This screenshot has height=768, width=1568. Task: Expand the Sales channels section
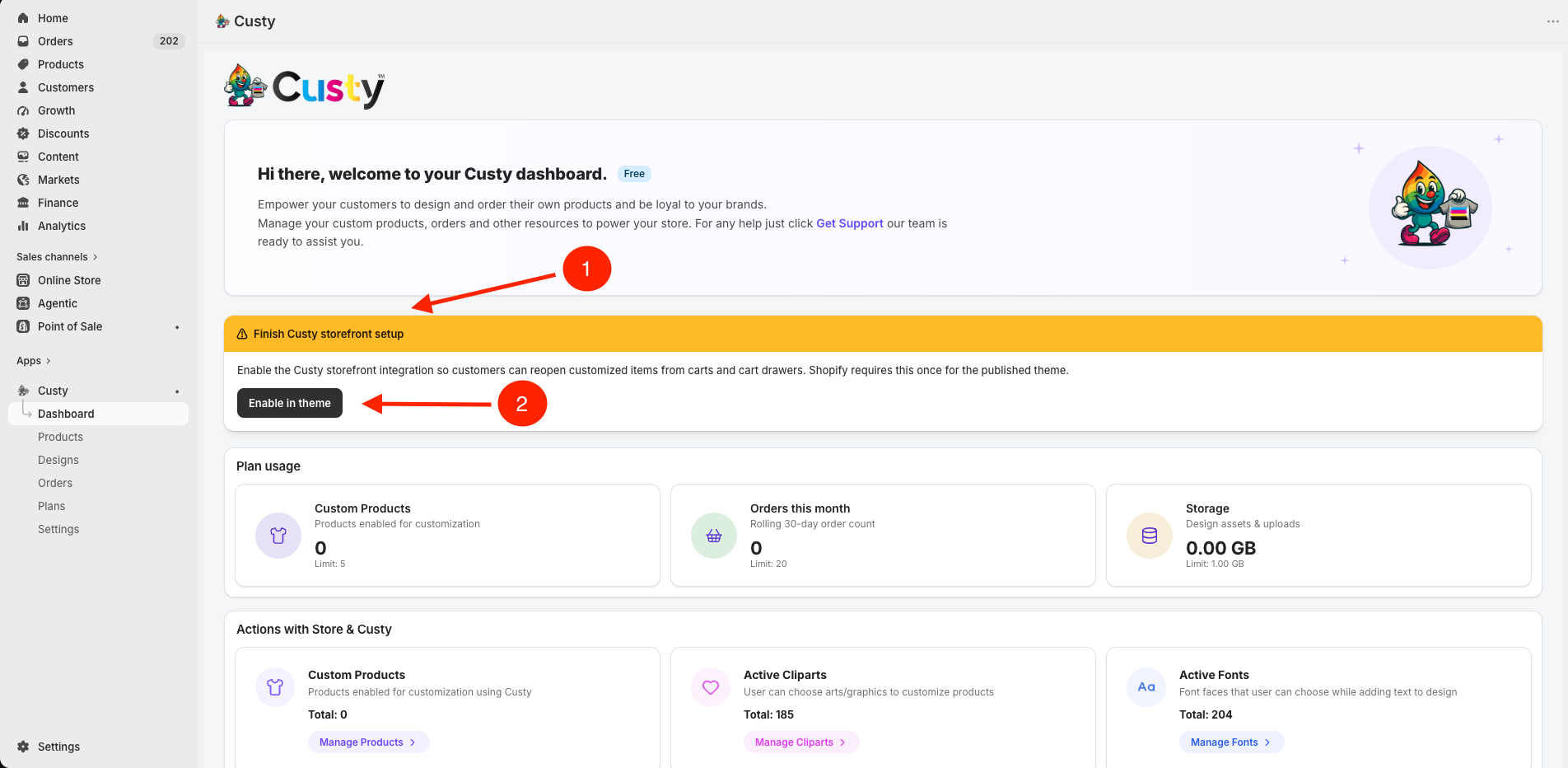click(x=57, y=257)
